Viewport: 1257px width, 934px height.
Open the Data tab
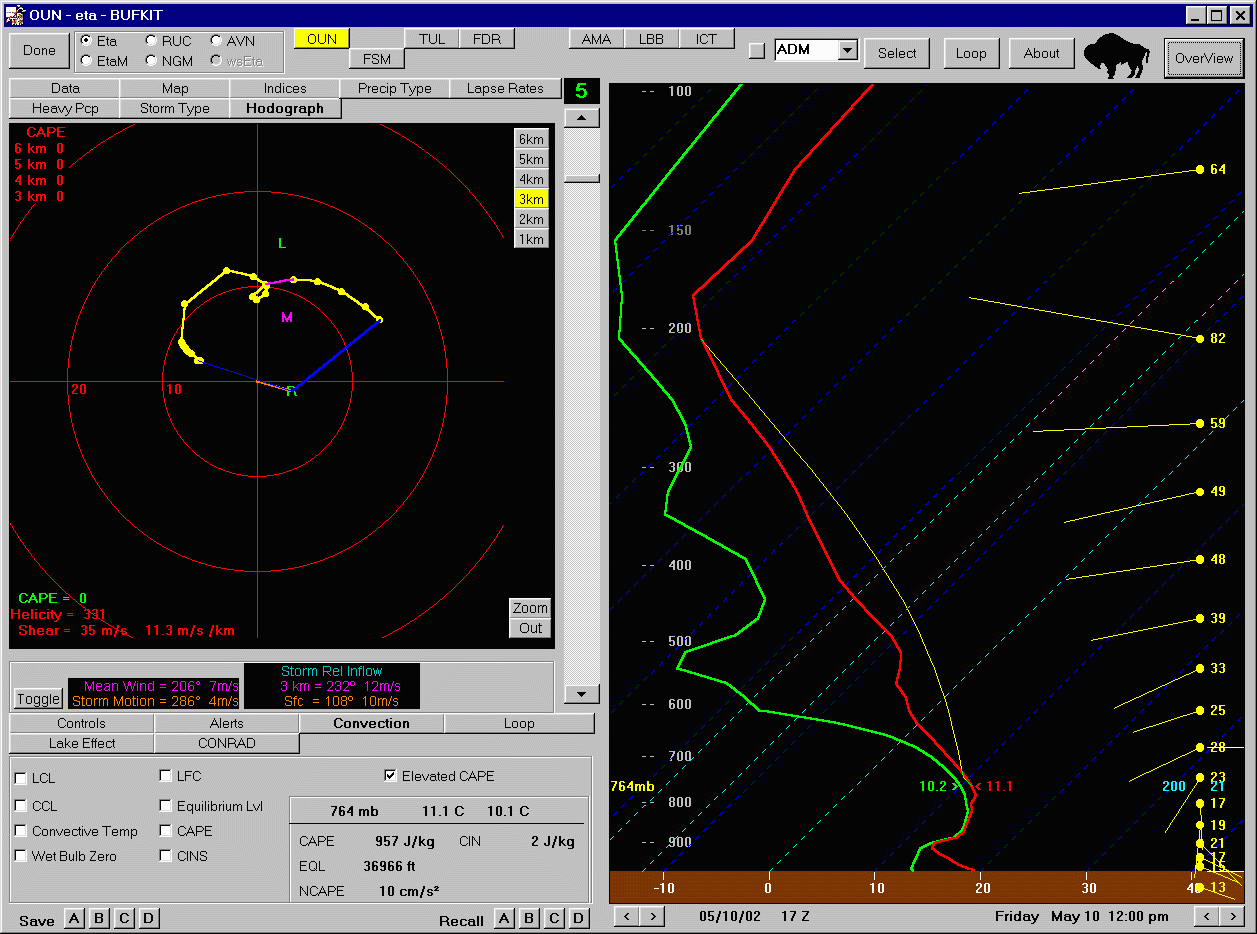point(65,89)
